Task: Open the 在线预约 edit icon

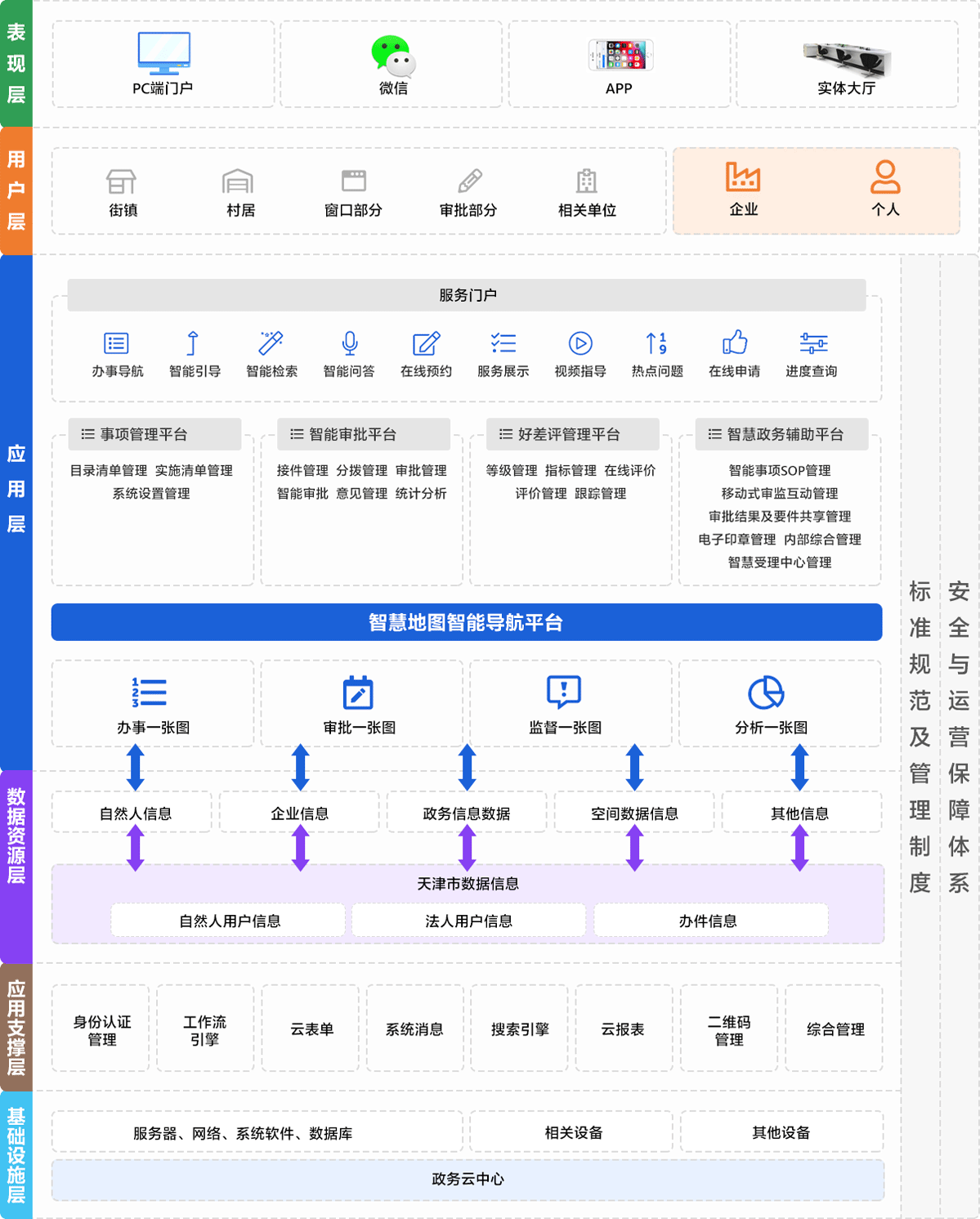Action: click(x=427, y=343)
